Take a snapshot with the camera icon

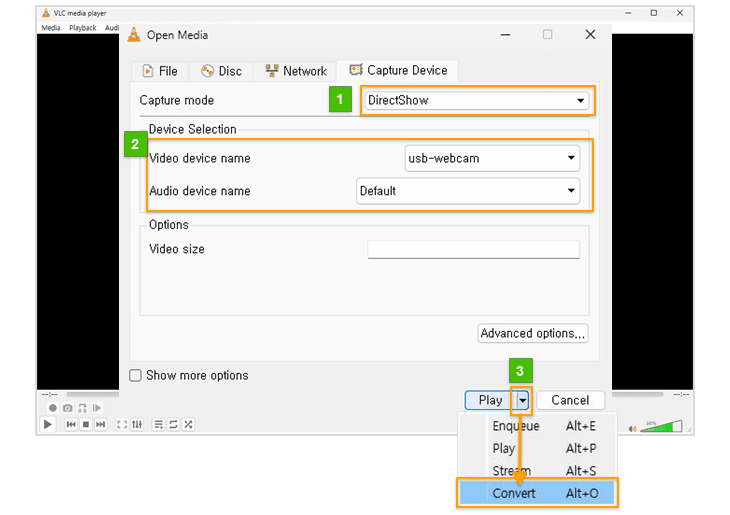68,408
